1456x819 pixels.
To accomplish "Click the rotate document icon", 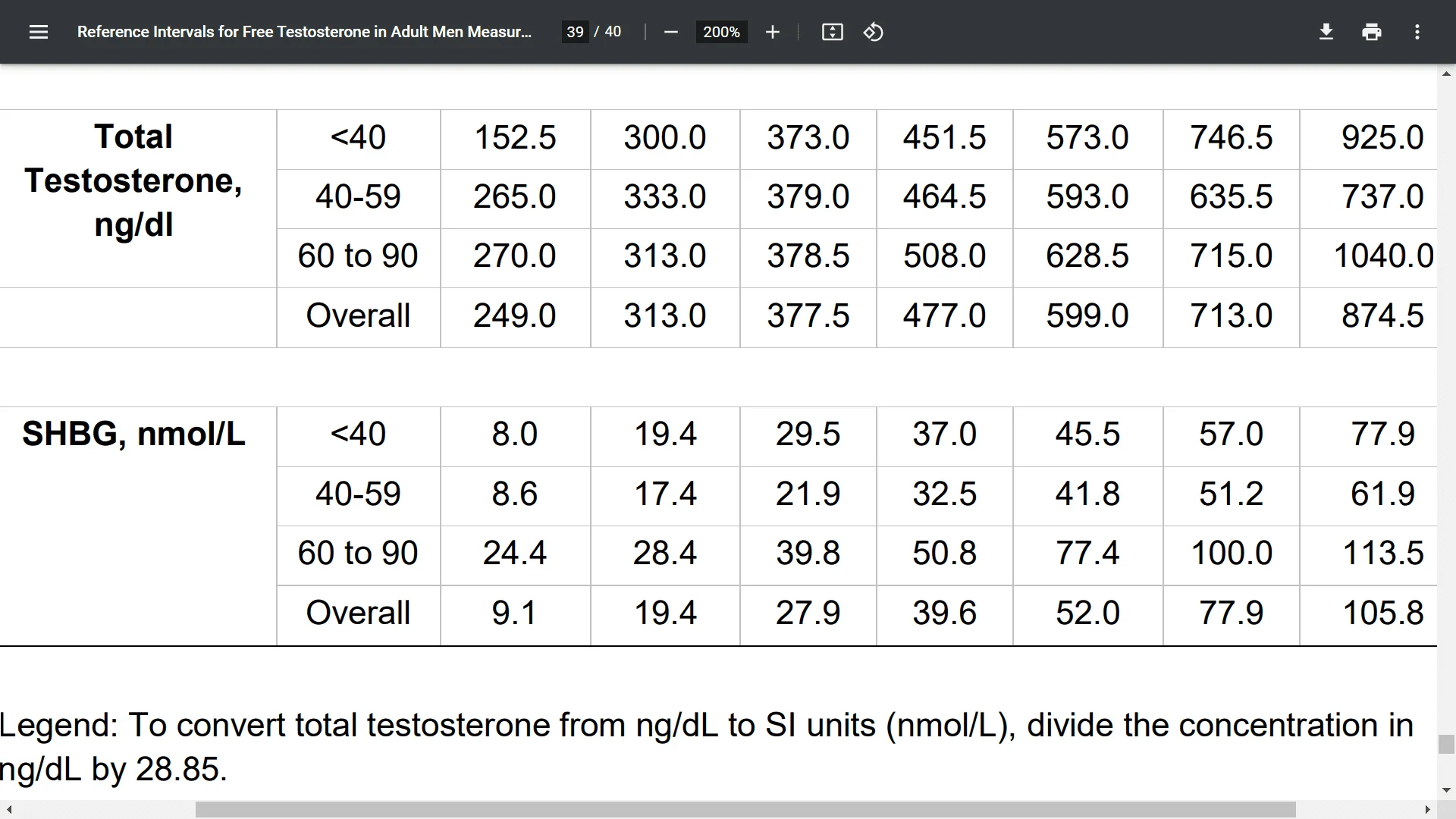I will [x=872, y=32].
